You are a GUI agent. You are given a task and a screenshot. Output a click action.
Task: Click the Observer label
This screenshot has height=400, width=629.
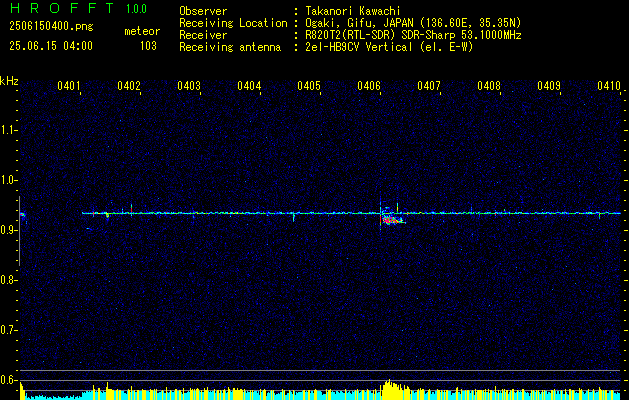point(203,11)
